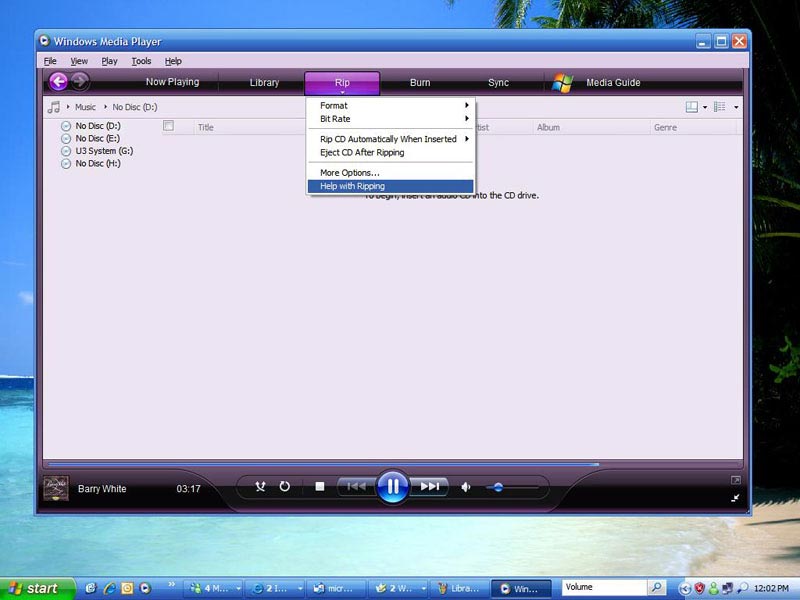
Task: Click No Disc (D:) in the breadcrumb
Action: (135, 107)
